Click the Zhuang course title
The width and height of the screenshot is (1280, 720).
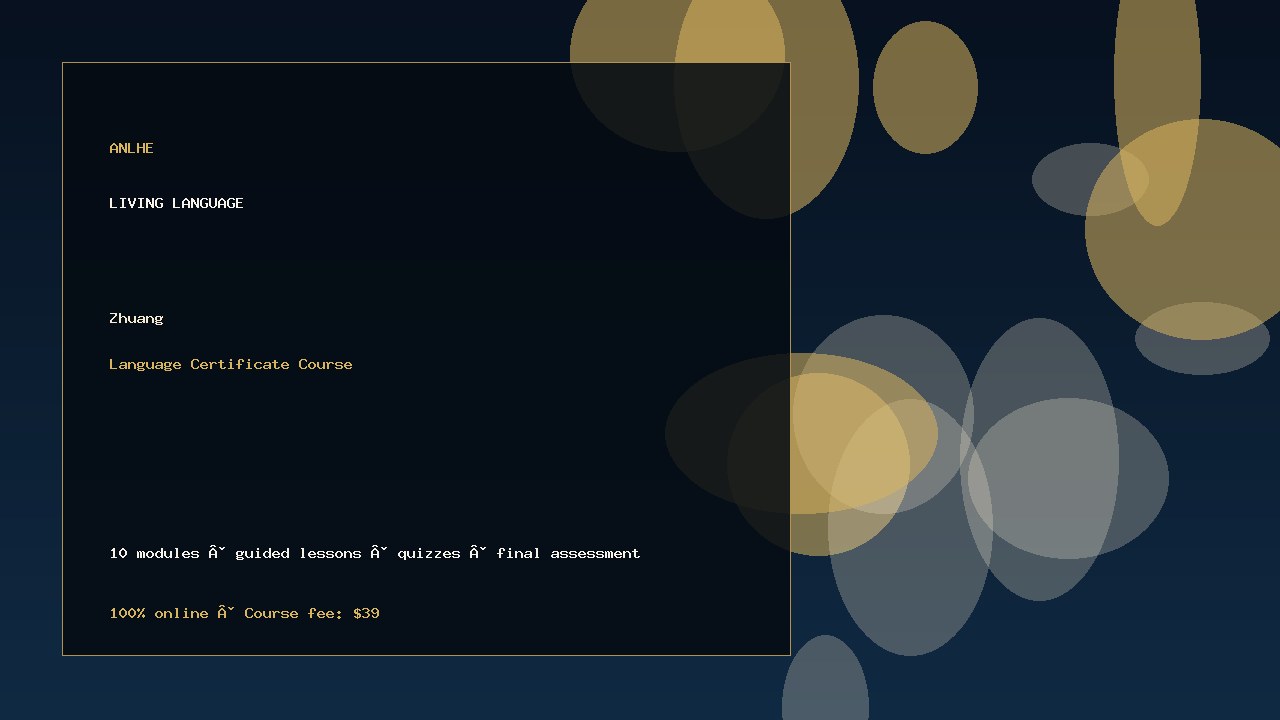pyautogui.click(x=136, y=318)
